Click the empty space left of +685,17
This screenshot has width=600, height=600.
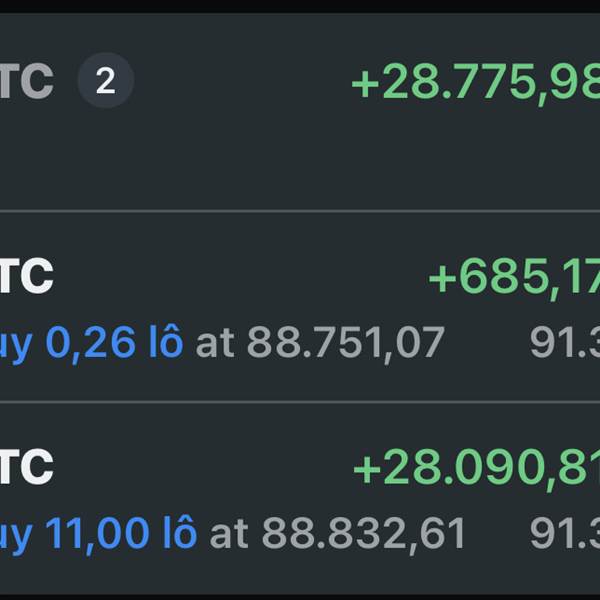tap(240, 278)
